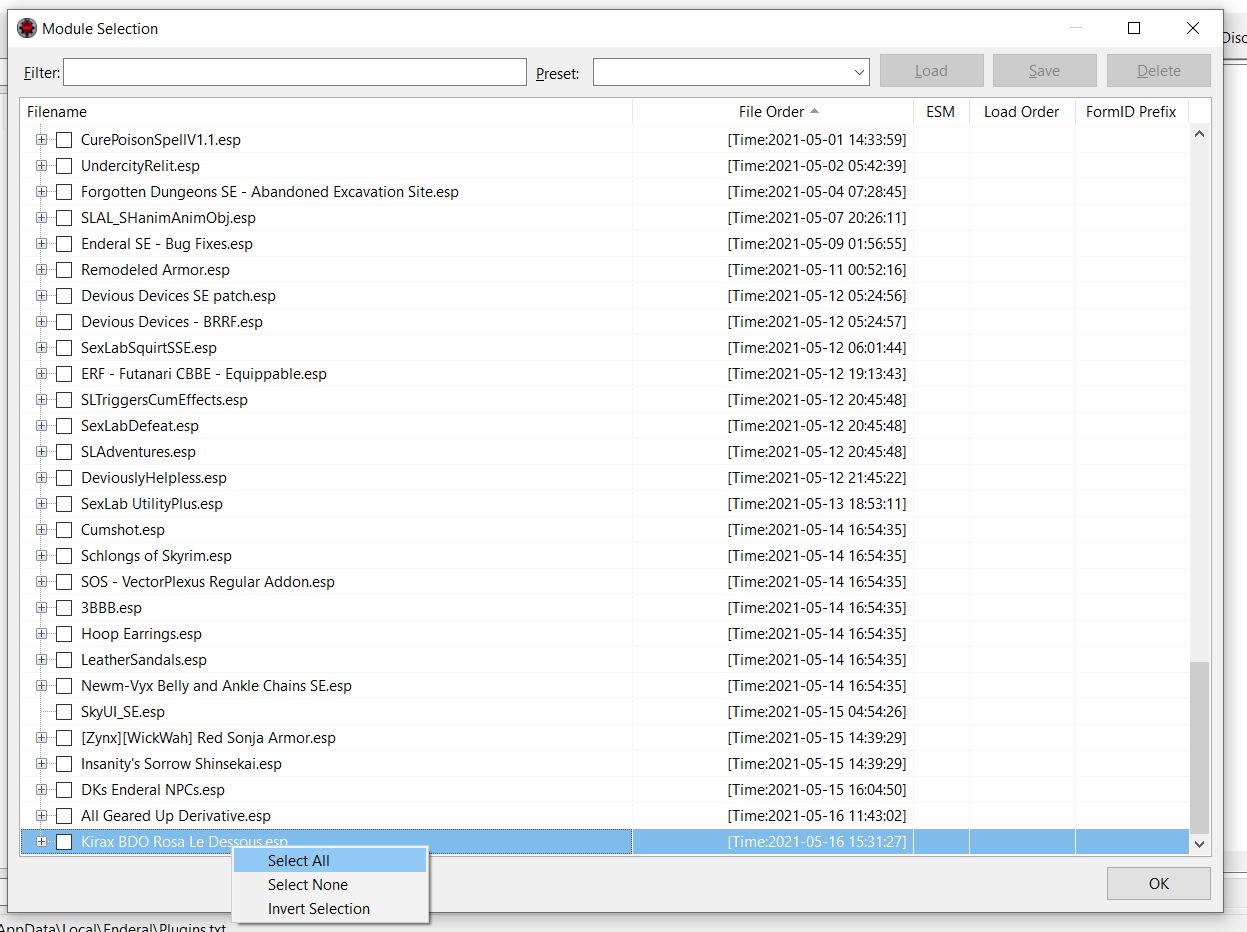
Task: Click timestamp 2021-05-15 04:54:26
Action: [x=817, y=712]
